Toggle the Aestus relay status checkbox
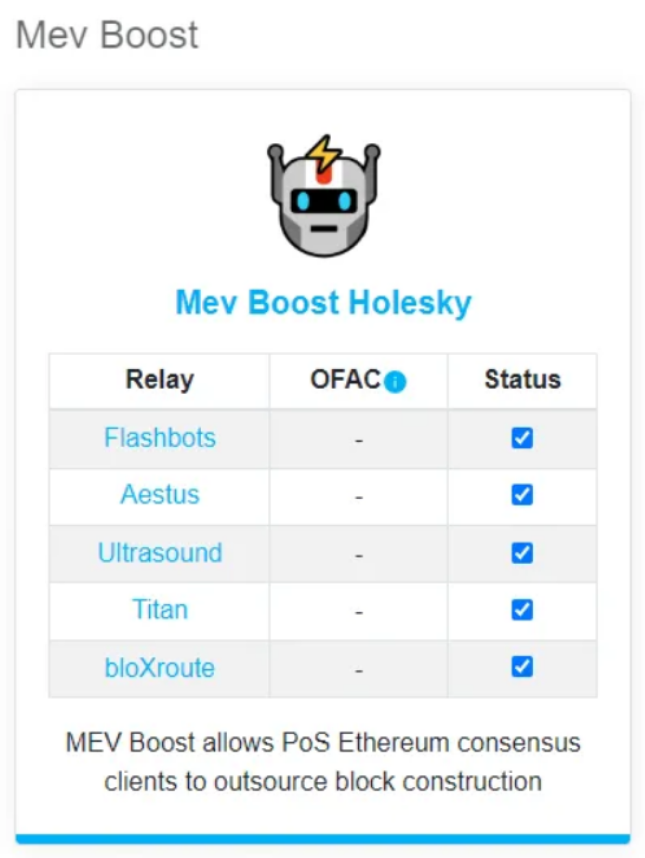This screenshot has width=645, height=858. click(x=522, y=495)
